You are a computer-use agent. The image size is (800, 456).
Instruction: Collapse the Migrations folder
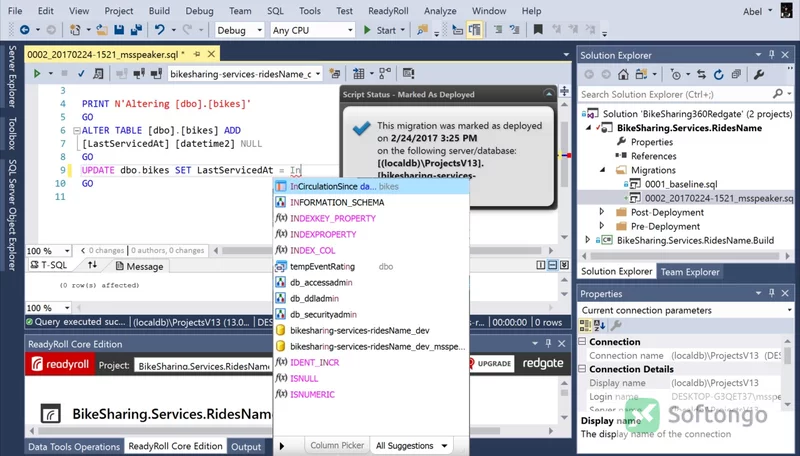point(602,169)
